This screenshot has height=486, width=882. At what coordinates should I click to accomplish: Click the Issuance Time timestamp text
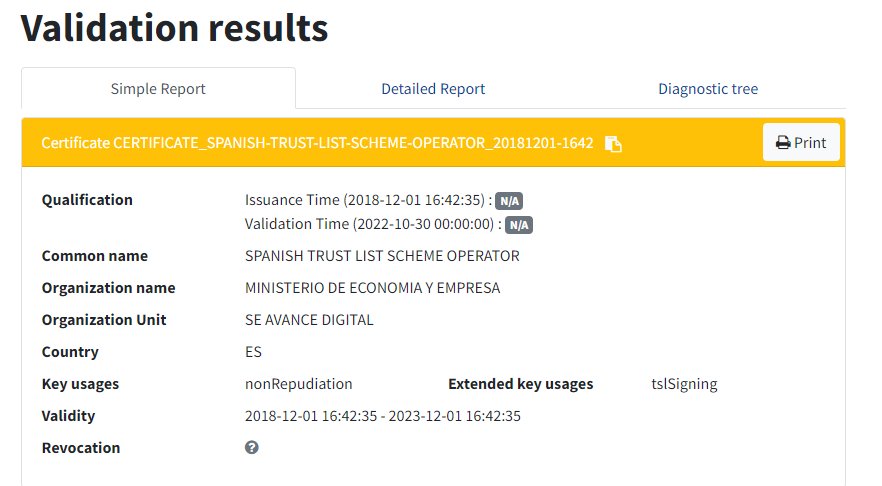(x=365, y=200)
